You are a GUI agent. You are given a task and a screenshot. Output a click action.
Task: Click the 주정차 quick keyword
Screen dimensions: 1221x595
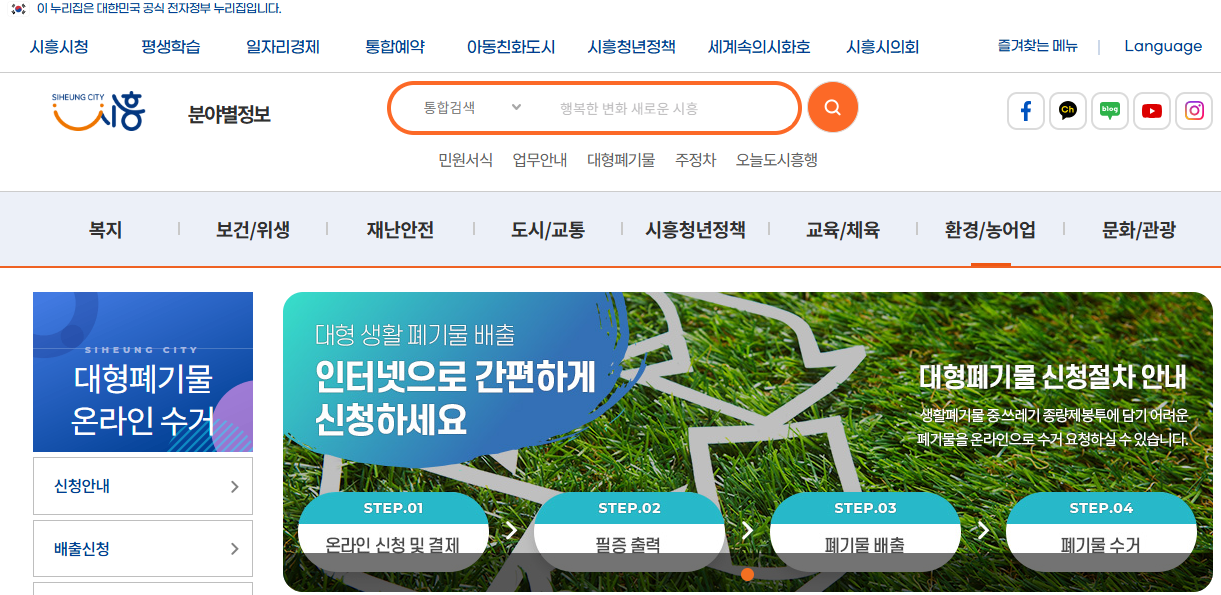pyautogui.click(x=695, y=160)
